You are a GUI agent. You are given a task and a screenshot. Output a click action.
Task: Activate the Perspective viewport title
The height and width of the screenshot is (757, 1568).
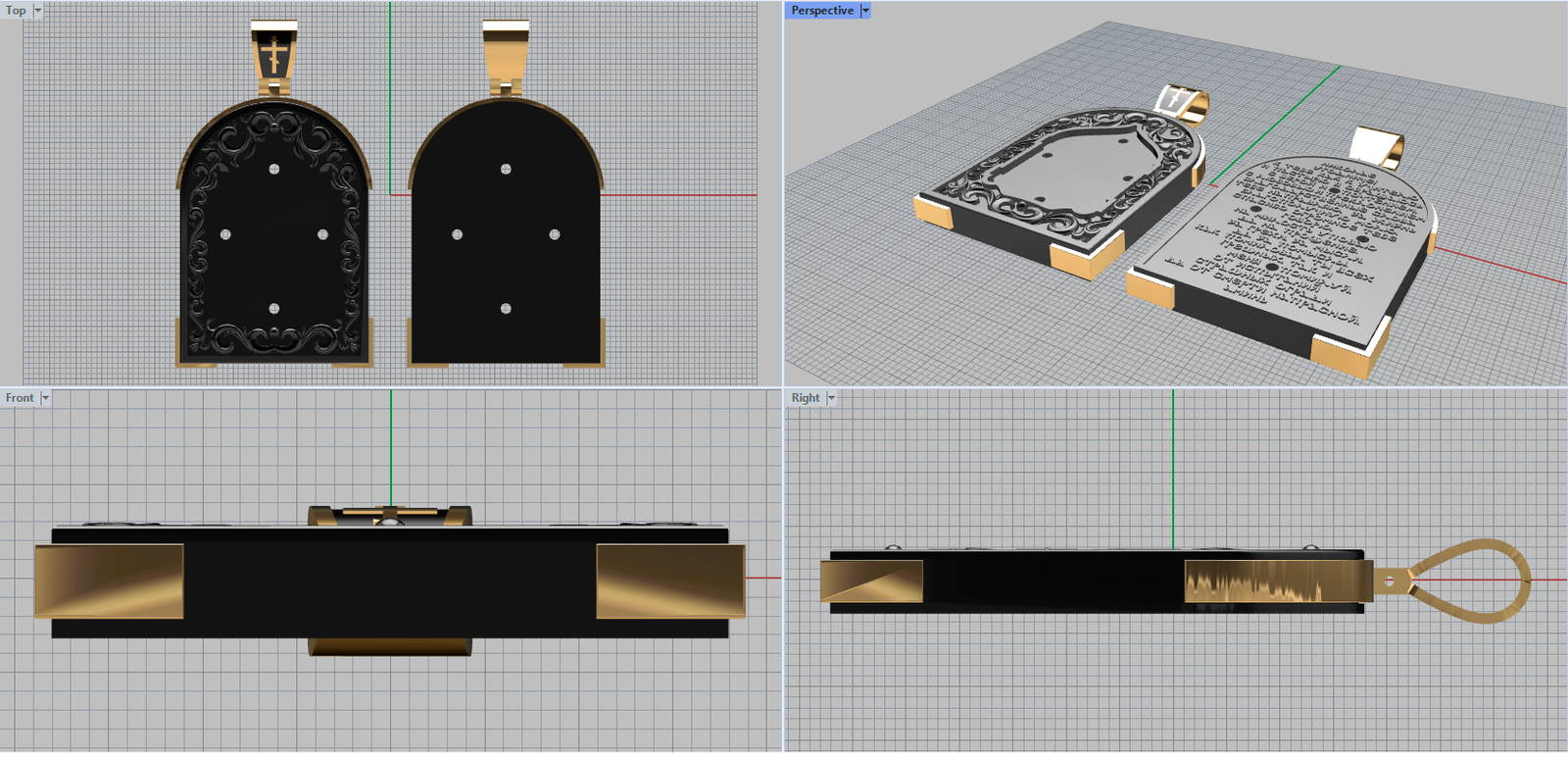point(821,11)
